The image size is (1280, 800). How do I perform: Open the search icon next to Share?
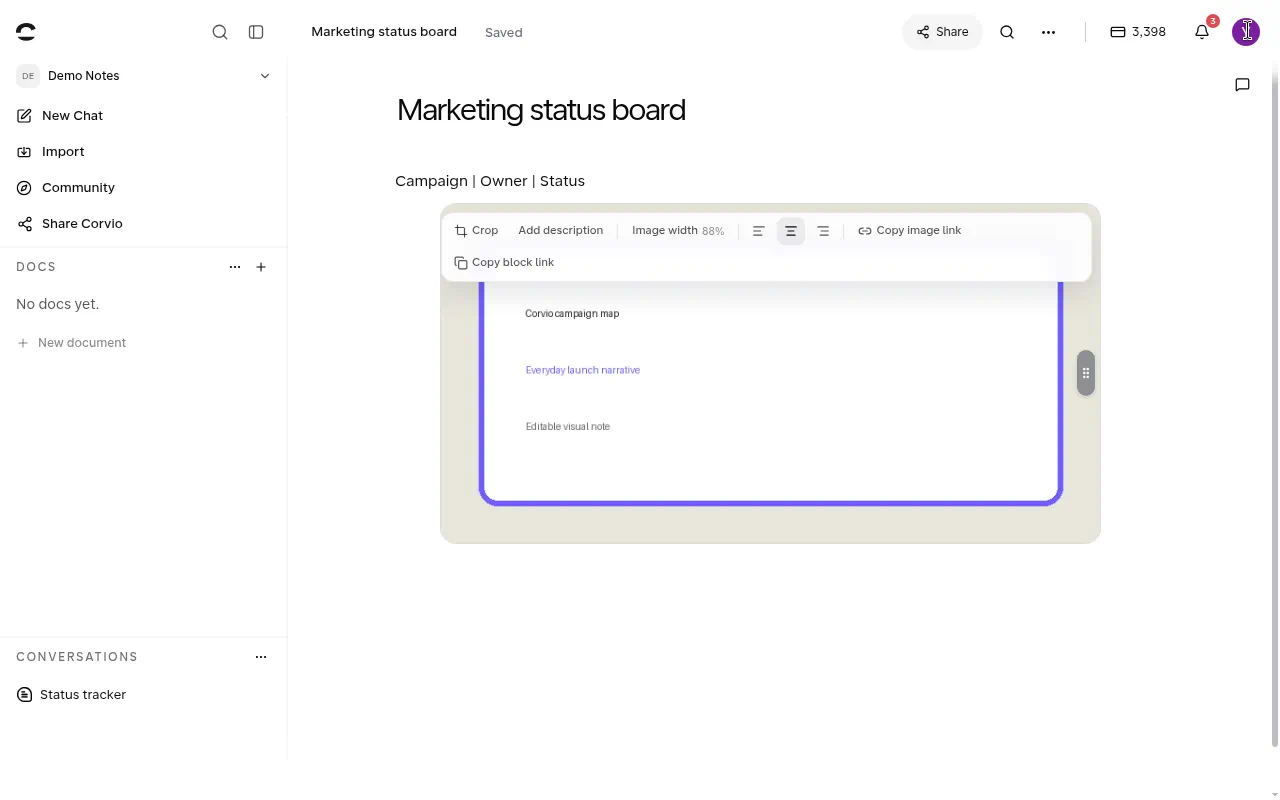coord(1007,32)
